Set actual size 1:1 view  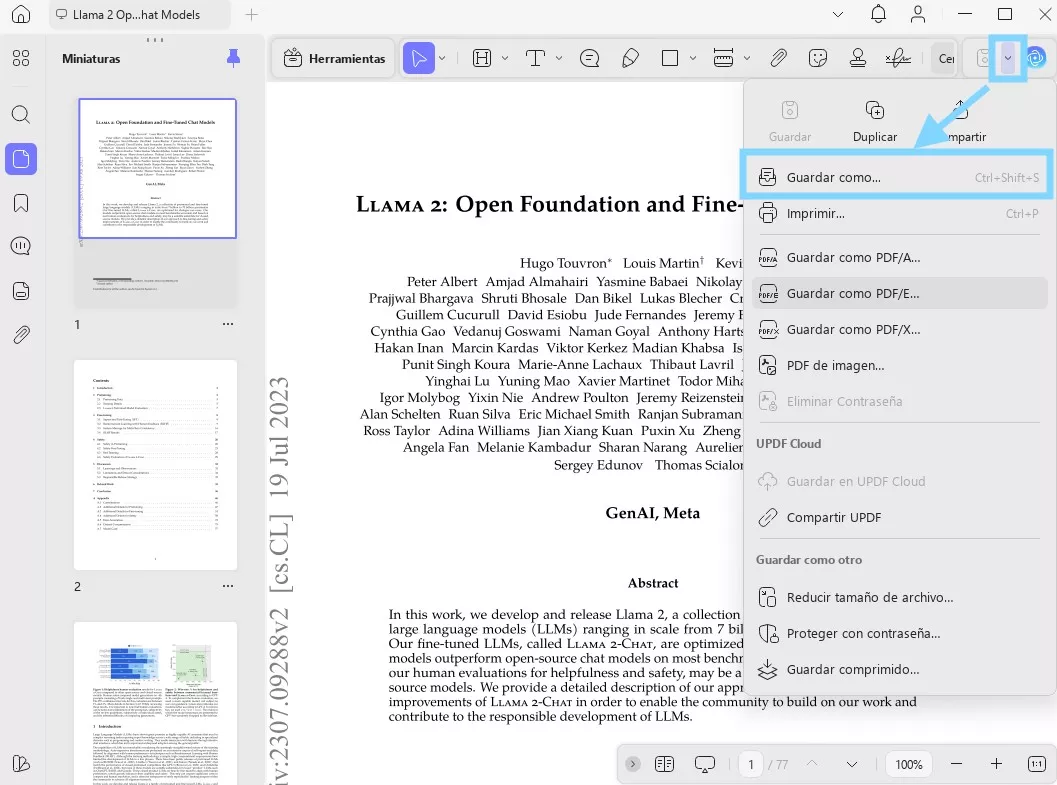pyautogui.click(x=1036, y=763)
